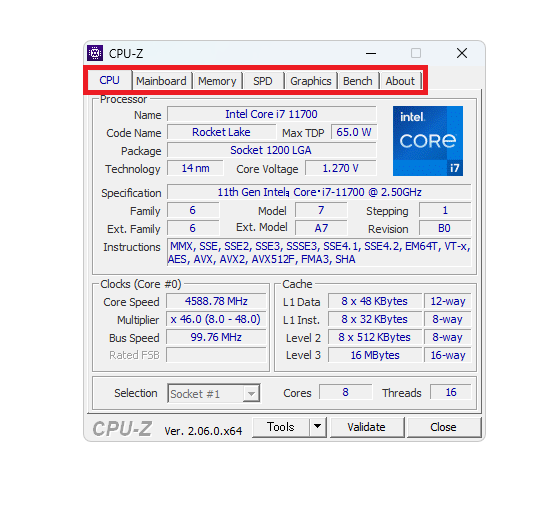The height and width of the screenshot is (517, 553).
Task: Click the L1 Inst. value 8 x 32 KBytes
Action: [375, 319]
